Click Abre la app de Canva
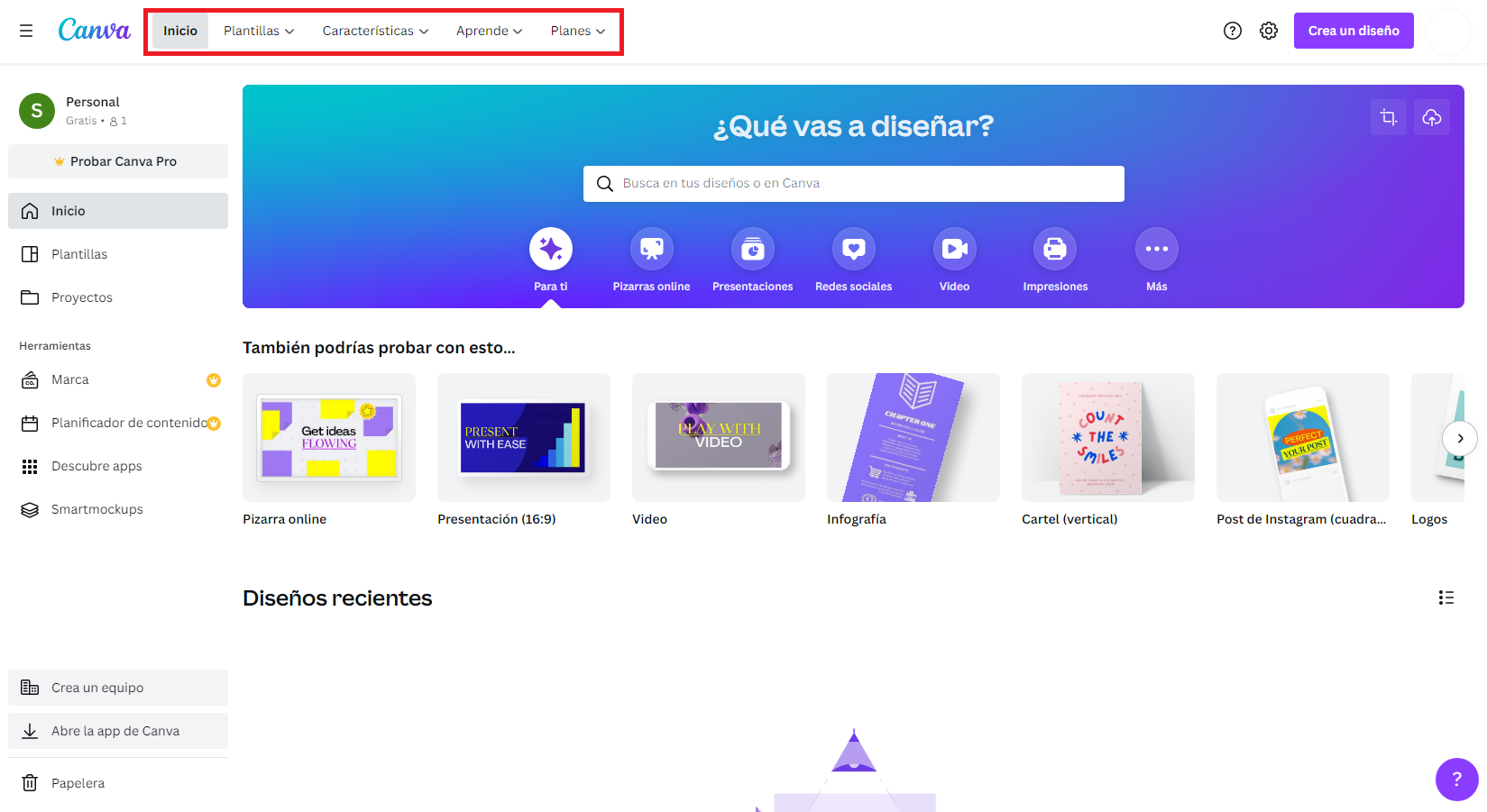Viewport: 1487px width, 812px height. pyautogui.click(x=118, y=731)
